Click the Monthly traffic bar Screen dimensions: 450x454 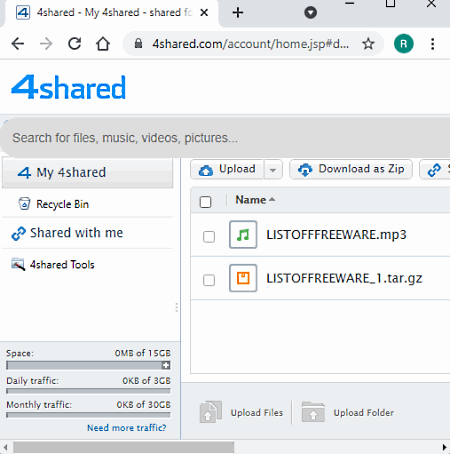tap(88, 415)
